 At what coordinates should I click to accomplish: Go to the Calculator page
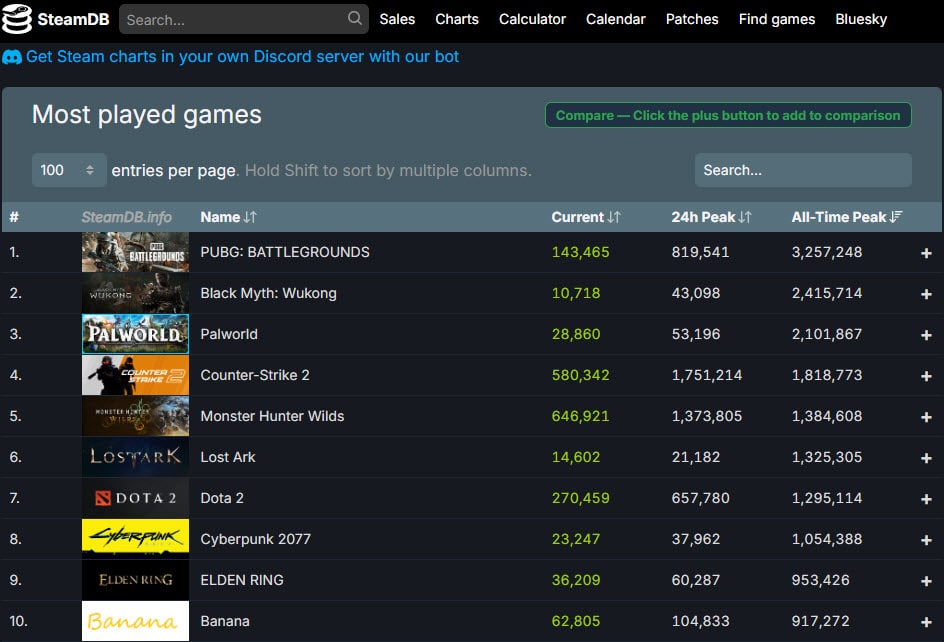tap(532, 19)
